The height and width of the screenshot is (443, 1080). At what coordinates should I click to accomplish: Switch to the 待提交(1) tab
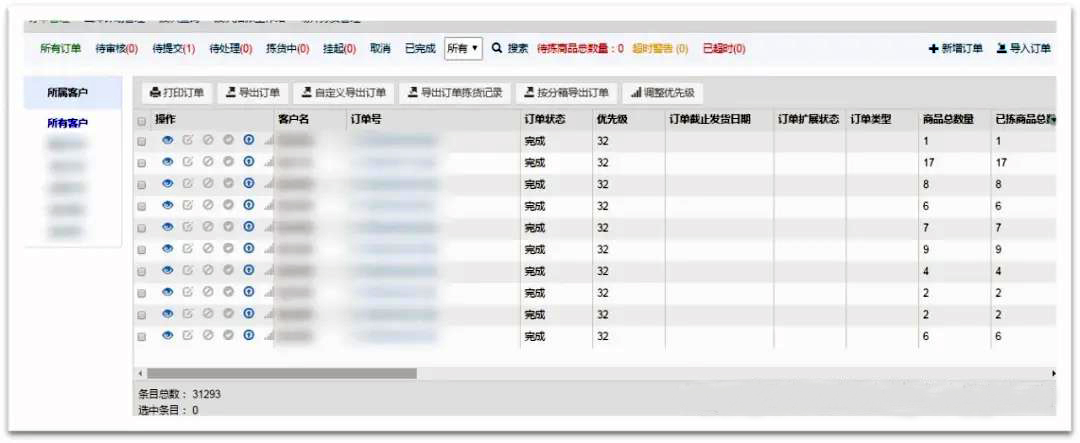pos(173,48)
